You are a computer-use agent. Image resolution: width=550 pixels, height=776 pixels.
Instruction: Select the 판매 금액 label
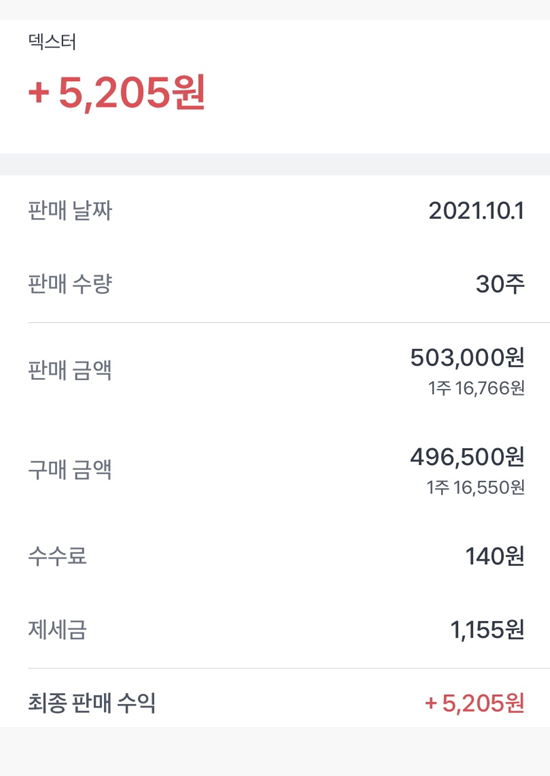click(x=70, y=370)
